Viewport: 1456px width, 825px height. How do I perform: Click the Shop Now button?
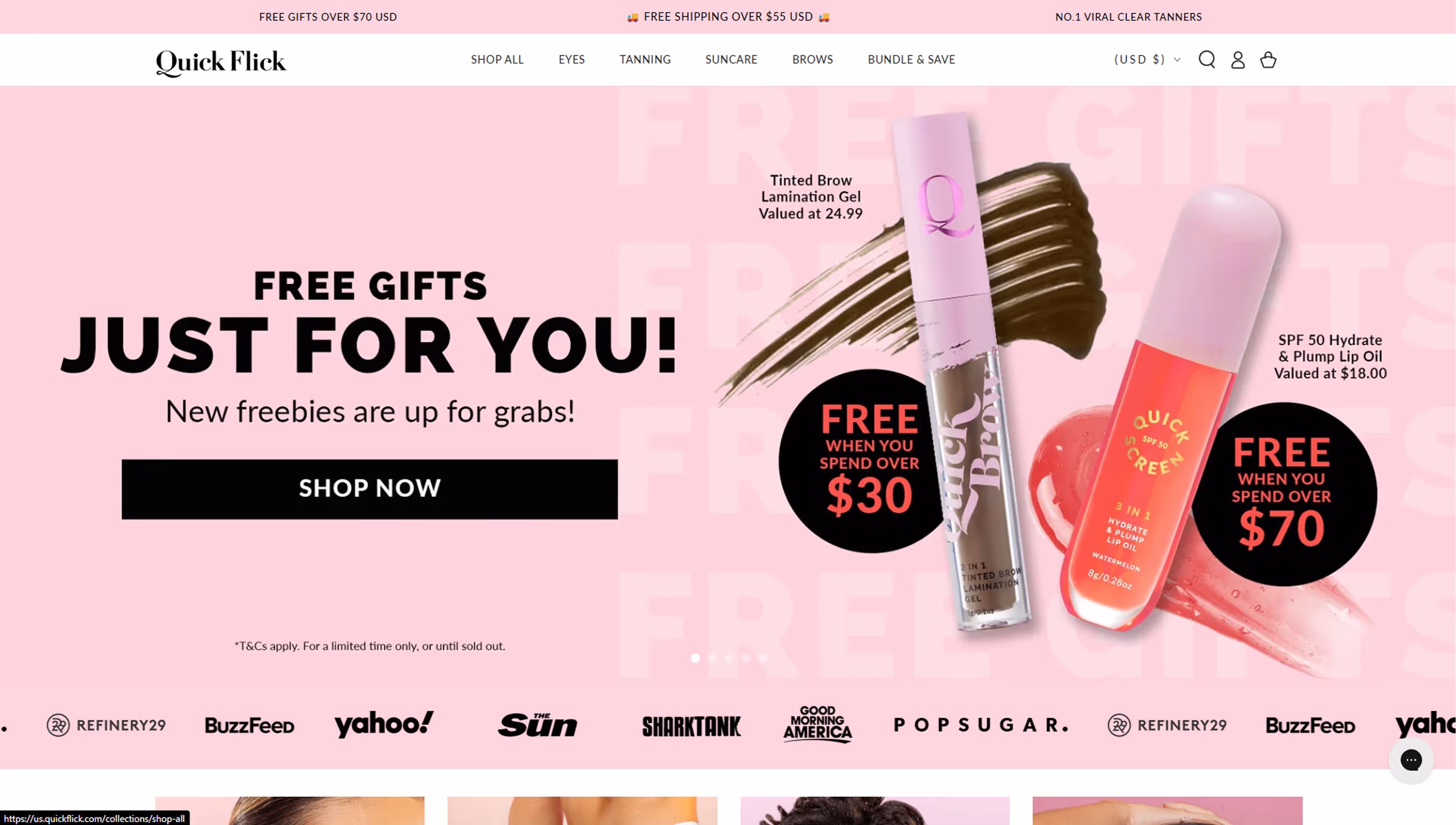[369, 489]
